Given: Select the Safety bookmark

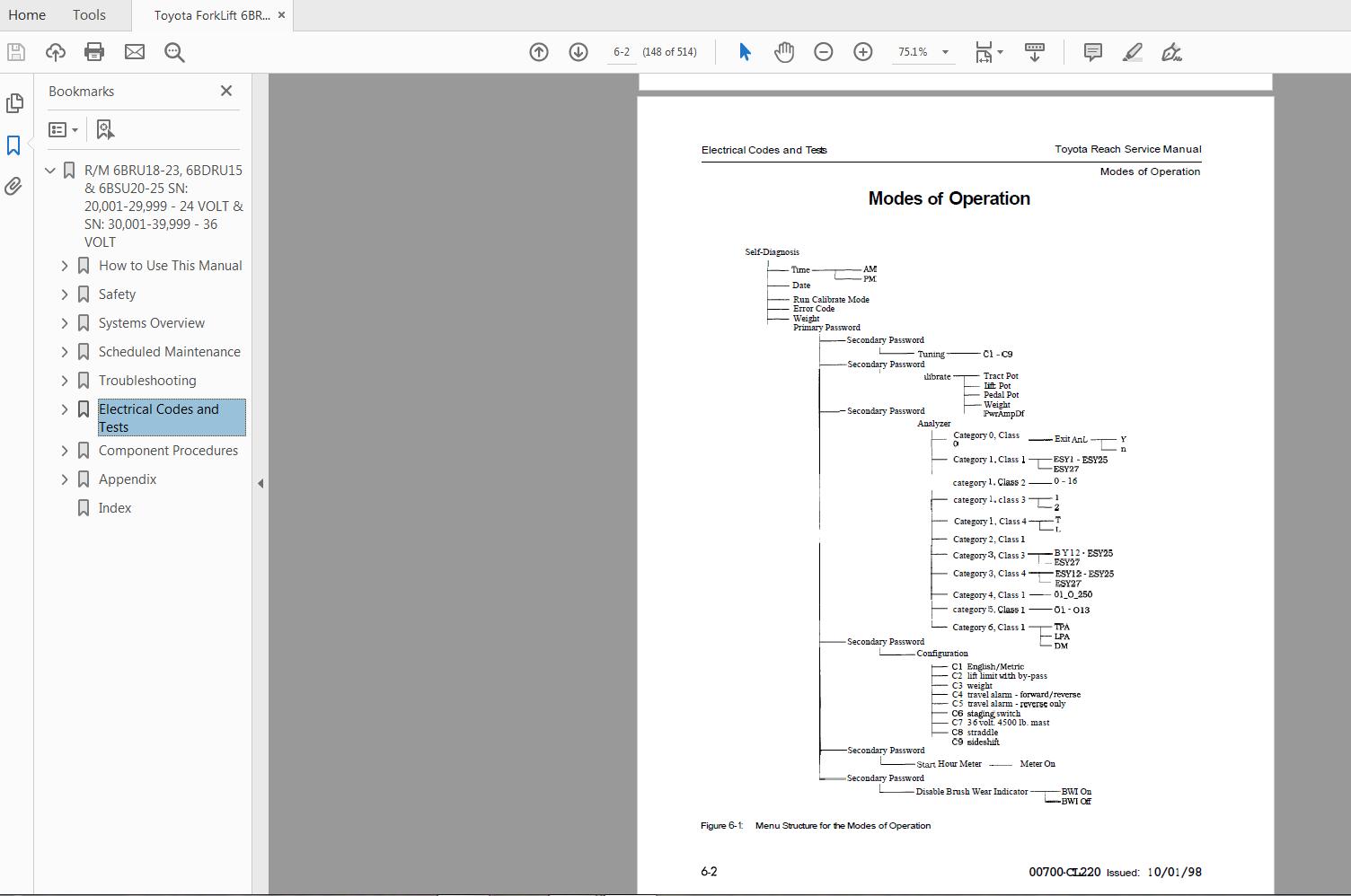Looking at the screenshot, I should point(116,294).
